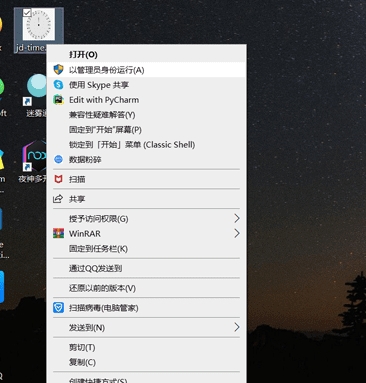Click the WinRAR books icon
Image resolution: width=366 pixels, height=383 pixels.
(58, 233)
